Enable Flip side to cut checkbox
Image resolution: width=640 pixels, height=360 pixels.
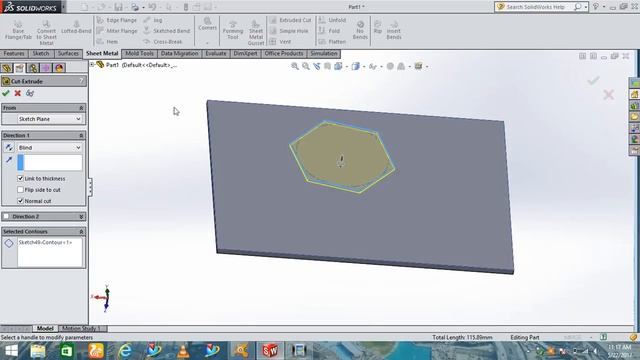click(x=20, y=190)
